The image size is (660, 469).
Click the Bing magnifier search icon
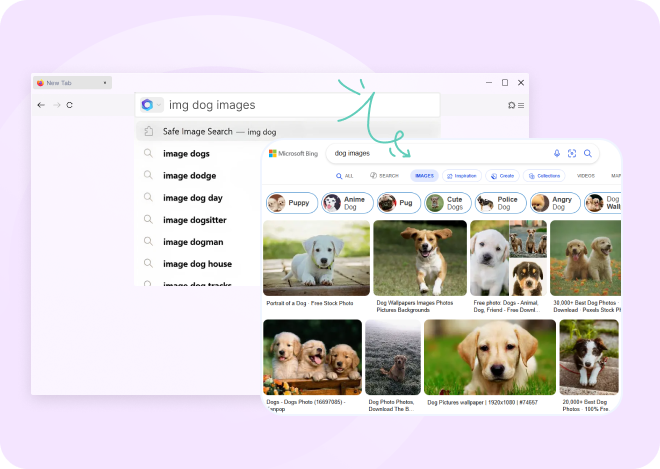tap(588, 153)
